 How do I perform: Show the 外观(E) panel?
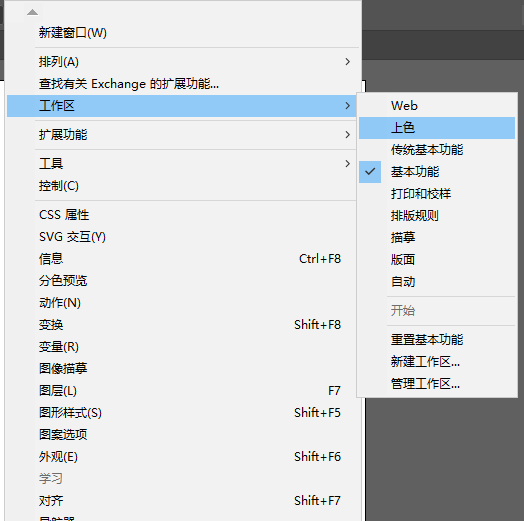[182, 457]
